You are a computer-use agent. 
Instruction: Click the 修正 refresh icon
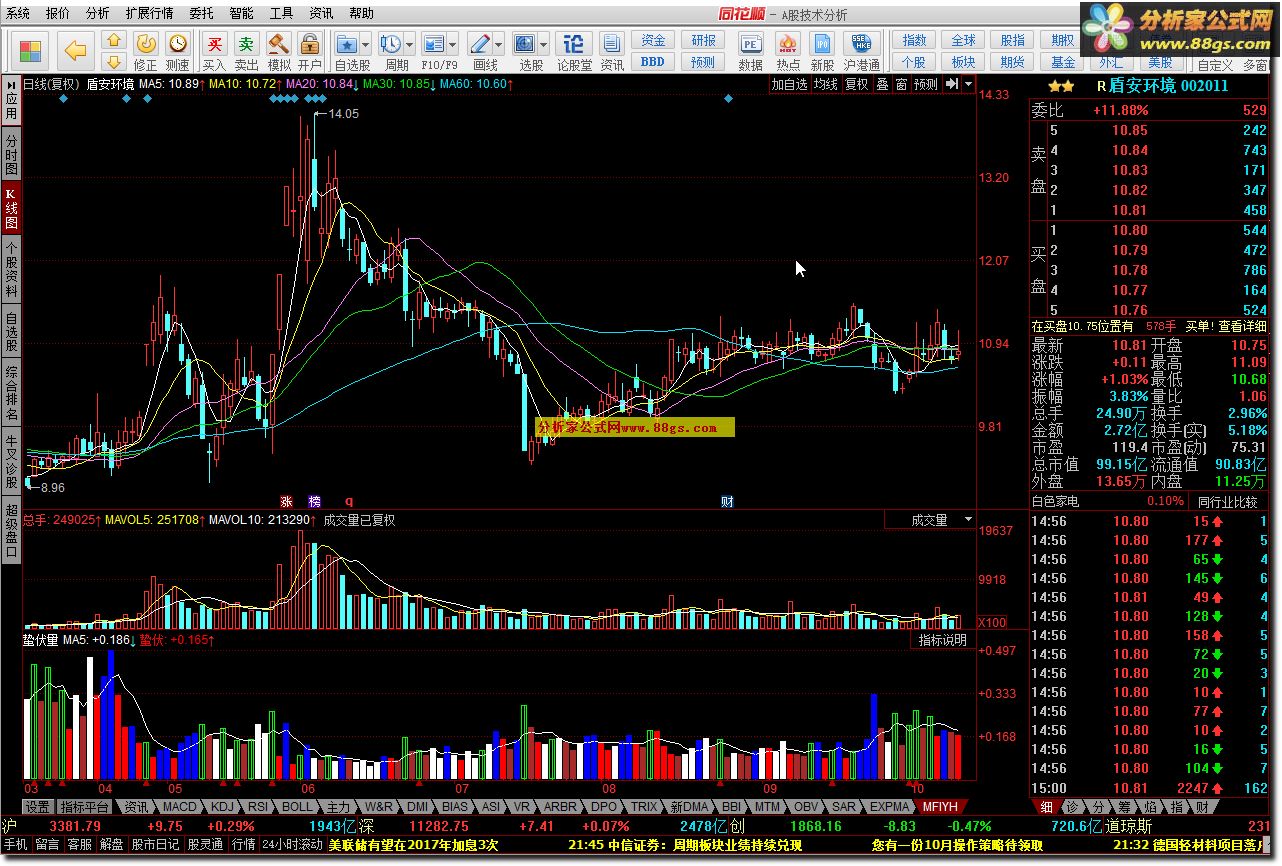tap(145, 44)
